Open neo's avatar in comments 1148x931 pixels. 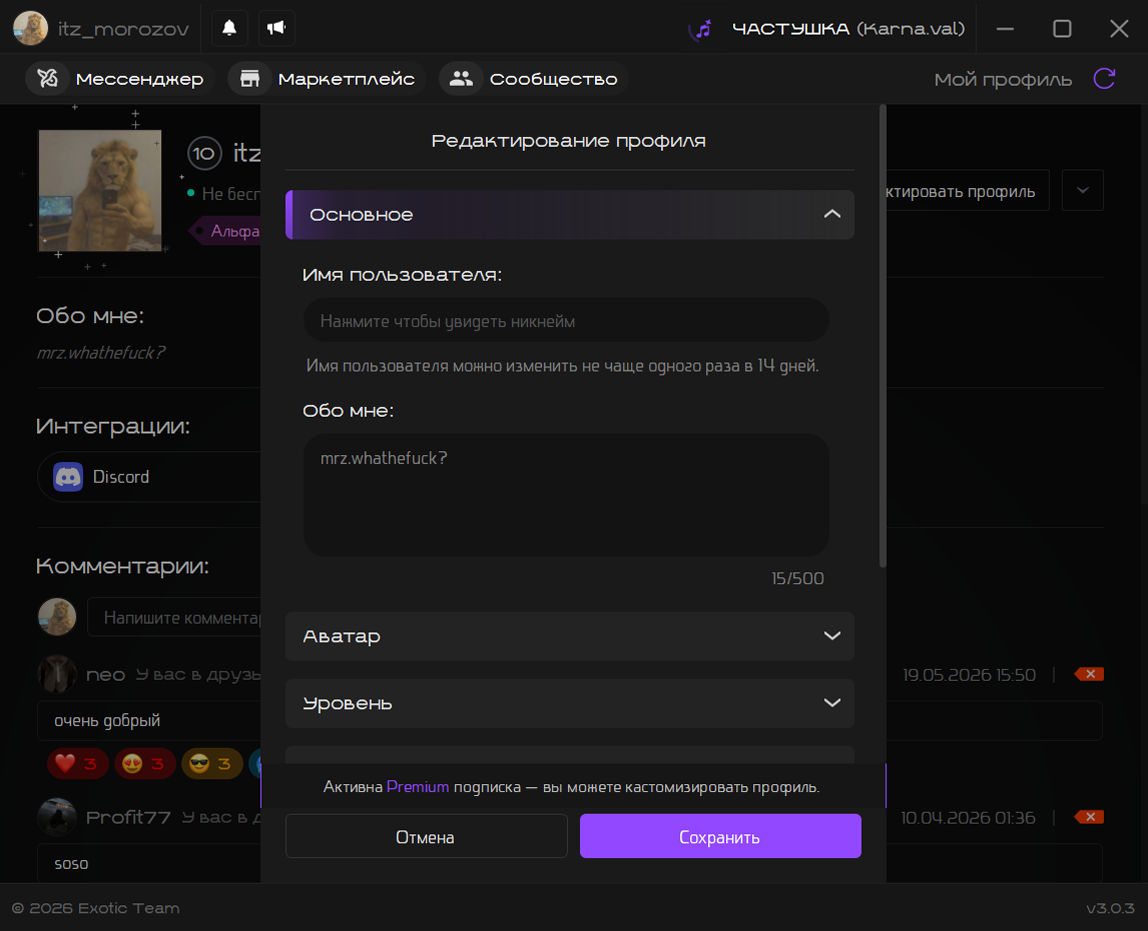point(56,674)
